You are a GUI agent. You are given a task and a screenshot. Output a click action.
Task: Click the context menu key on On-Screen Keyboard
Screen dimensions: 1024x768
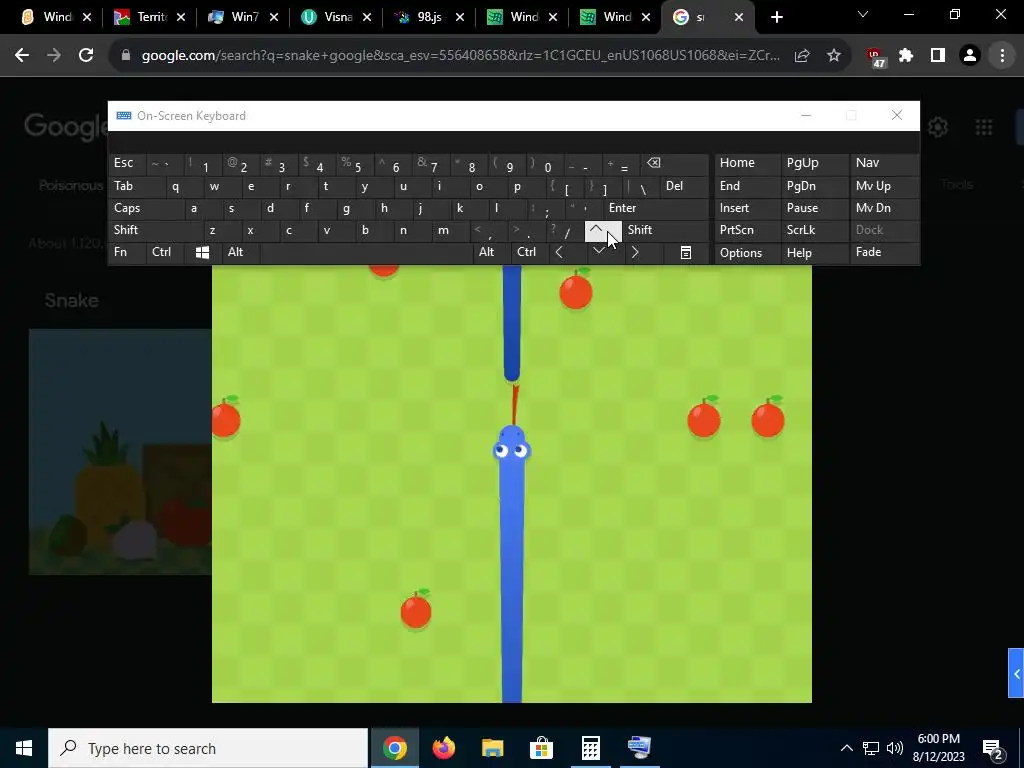(x=686, y=252)
